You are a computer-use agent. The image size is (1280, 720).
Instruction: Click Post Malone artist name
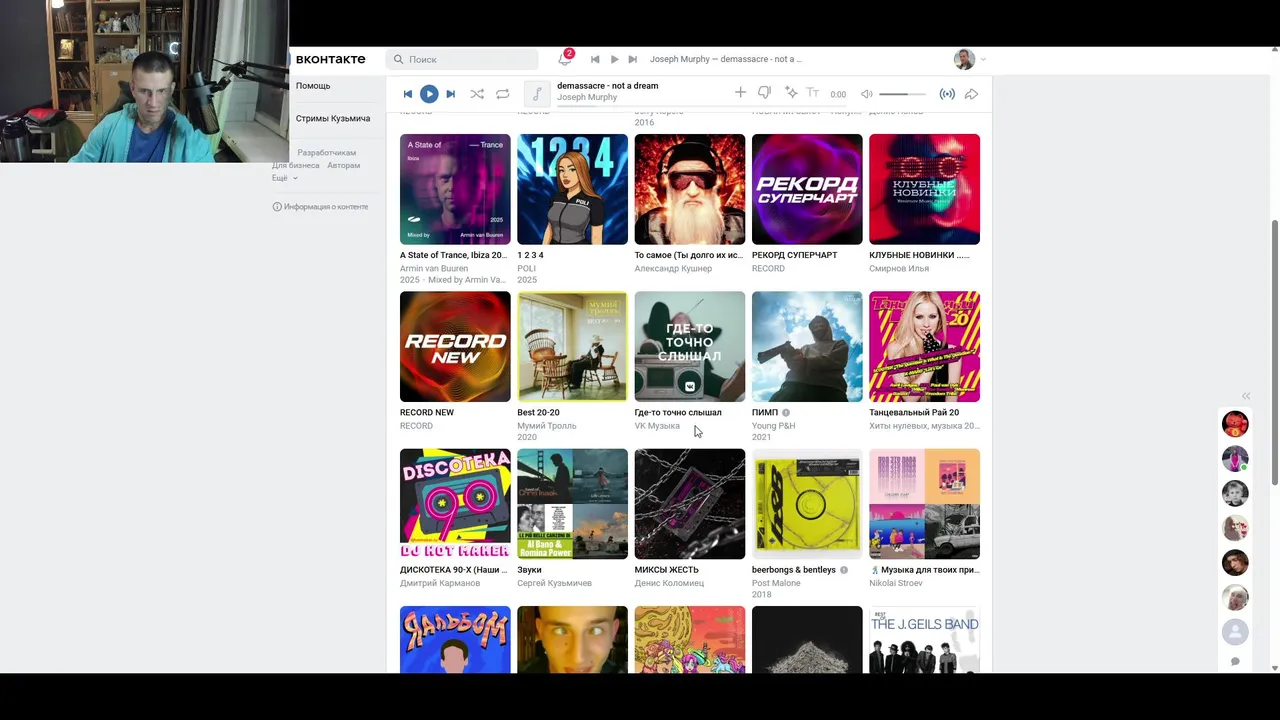coord(776,583)
